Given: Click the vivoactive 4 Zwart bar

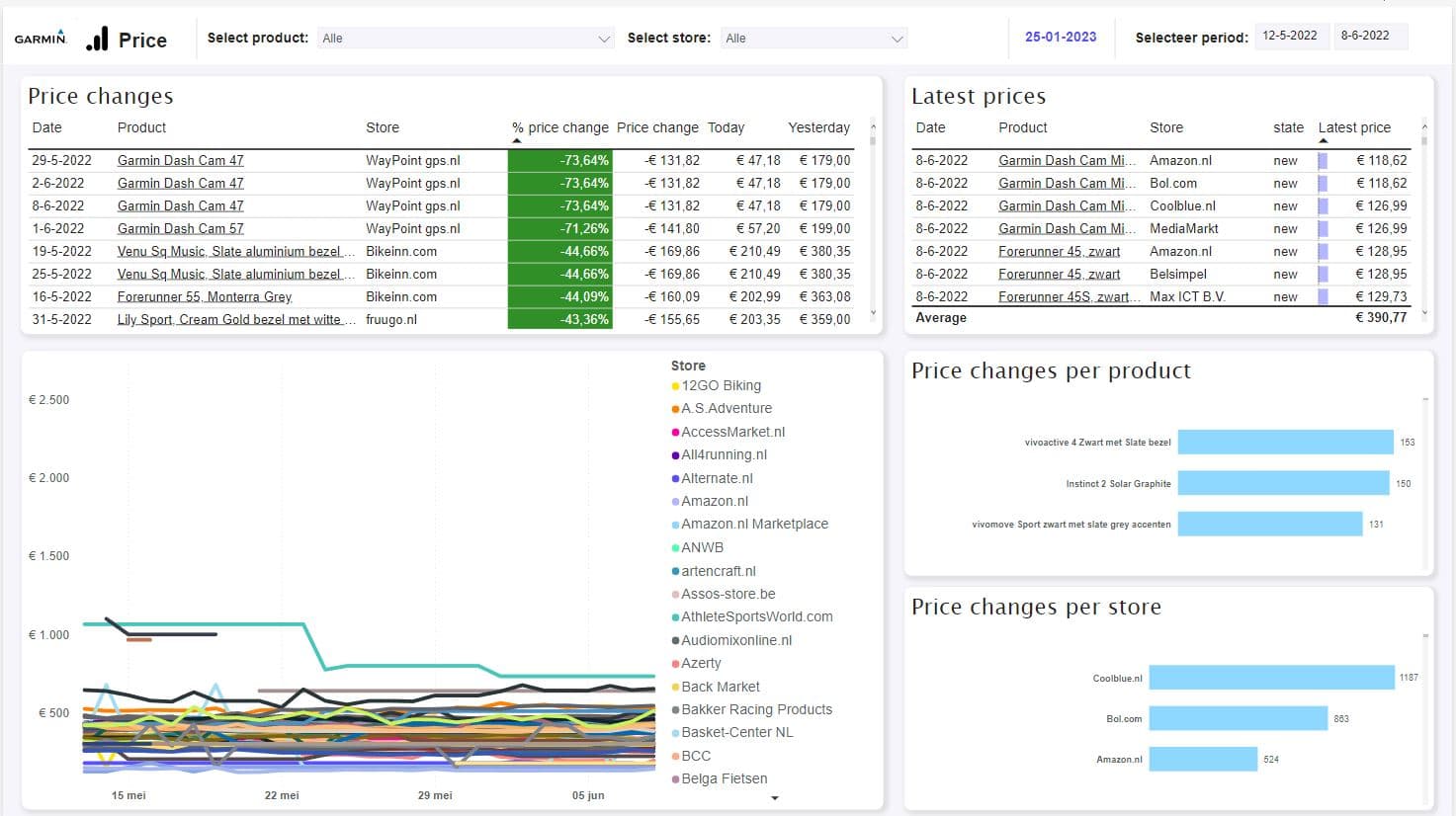Looking at the screenshot, I should [1285, 443].
